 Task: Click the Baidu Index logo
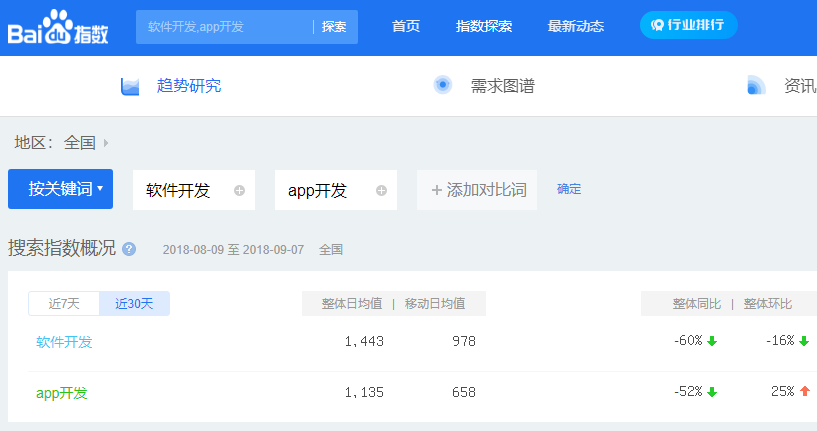[x=58, y=27]
